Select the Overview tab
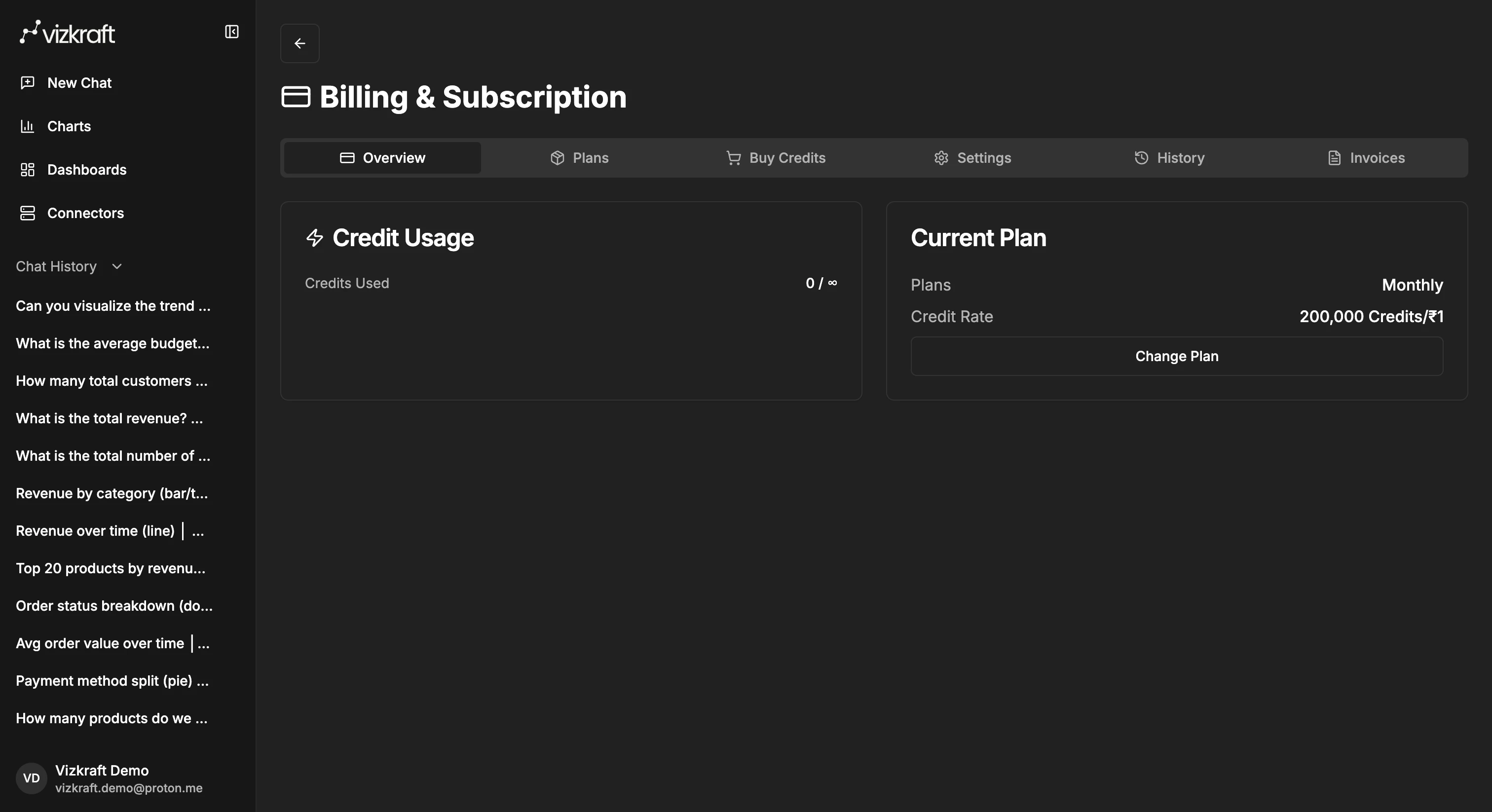This screenshot has height=812, width=1492. click(x=381, y=157)
